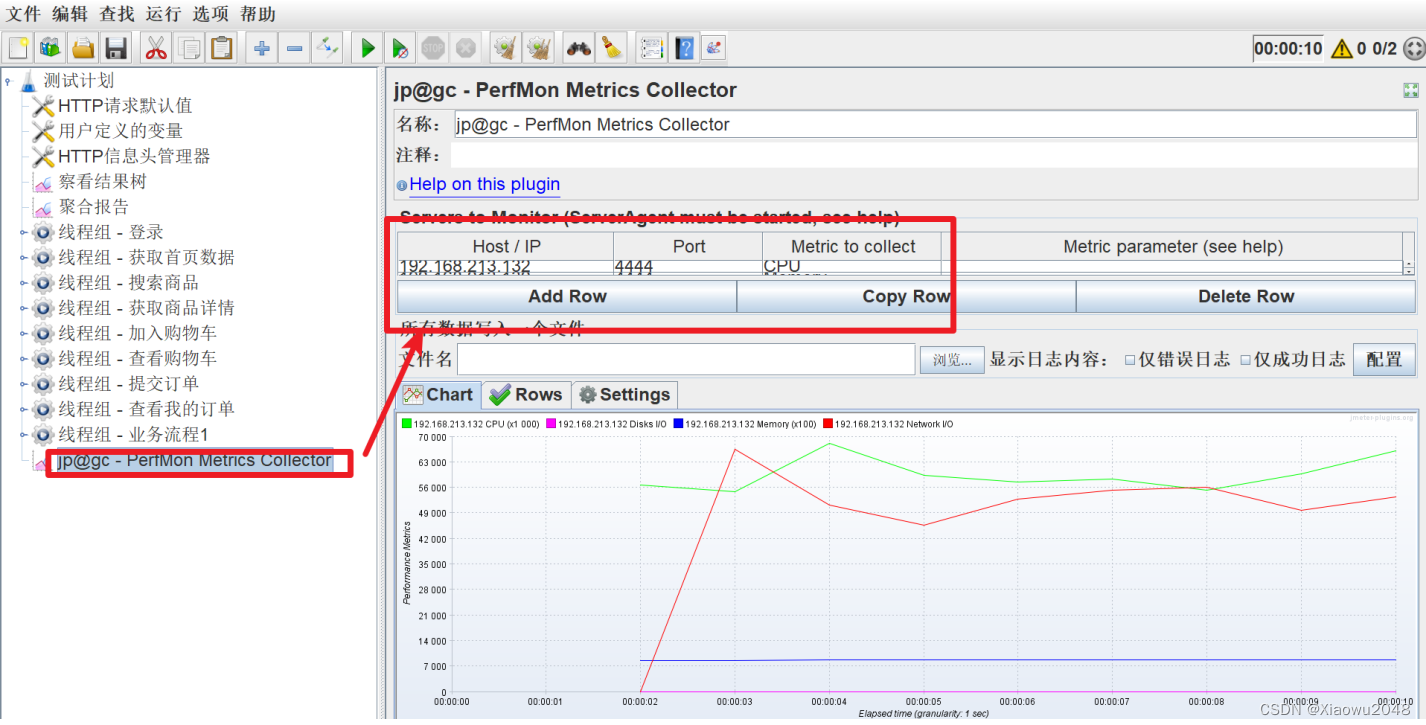Open the 运行 menu

164,14
